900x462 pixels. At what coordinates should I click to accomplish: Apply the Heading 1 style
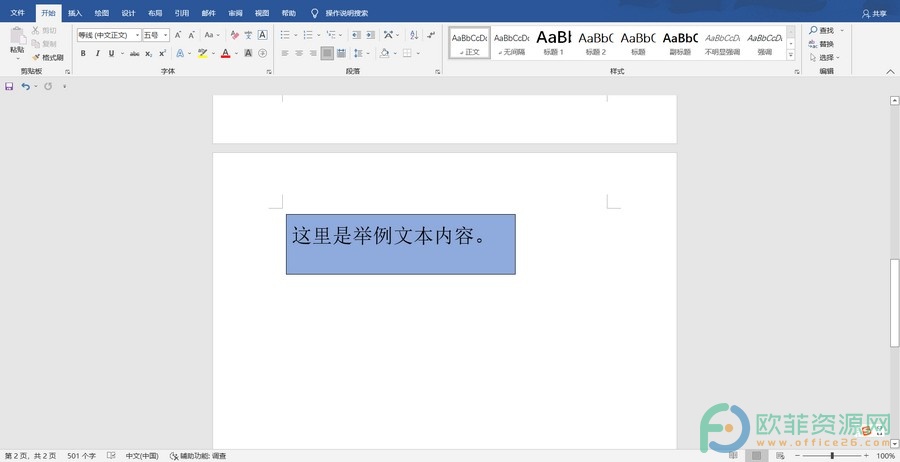click(x=554, y=42)
